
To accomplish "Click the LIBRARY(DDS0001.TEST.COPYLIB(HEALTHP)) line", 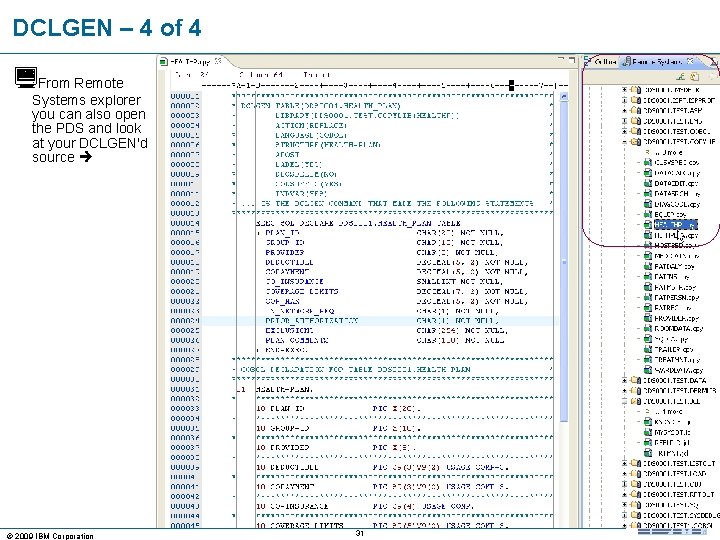I will 366,116.
